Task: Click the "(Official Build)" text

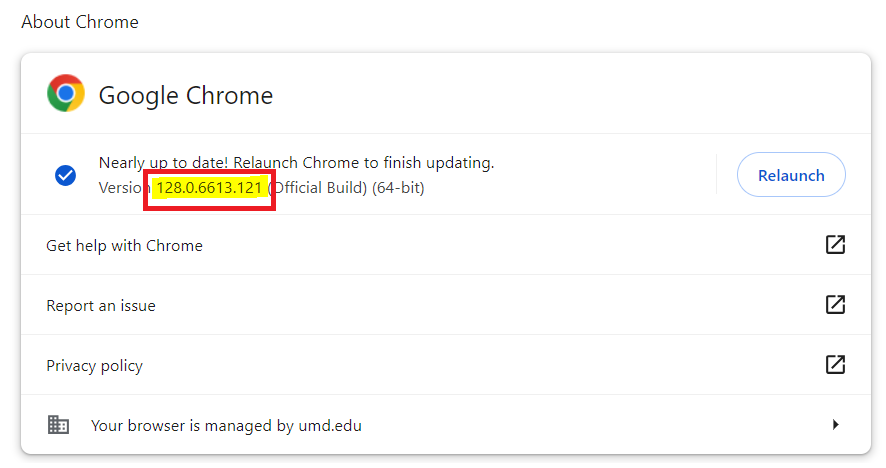Action: coord(318,188)
